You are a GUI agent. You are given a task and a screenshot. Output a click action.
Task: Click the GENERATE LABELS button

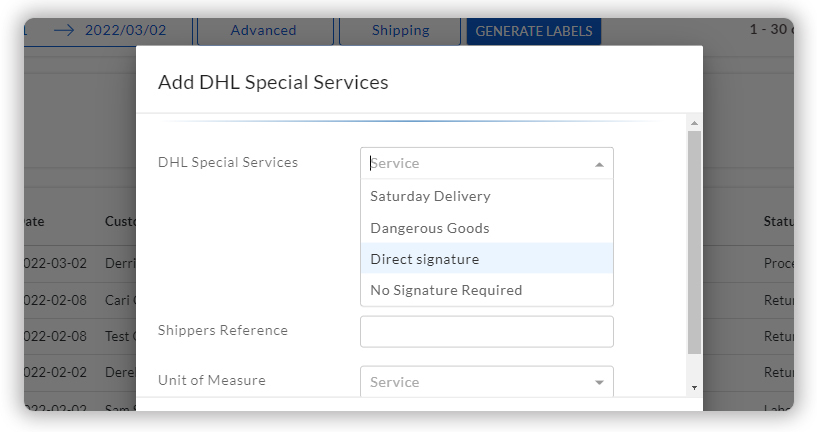pyautogui.click(x=533, y=31)
